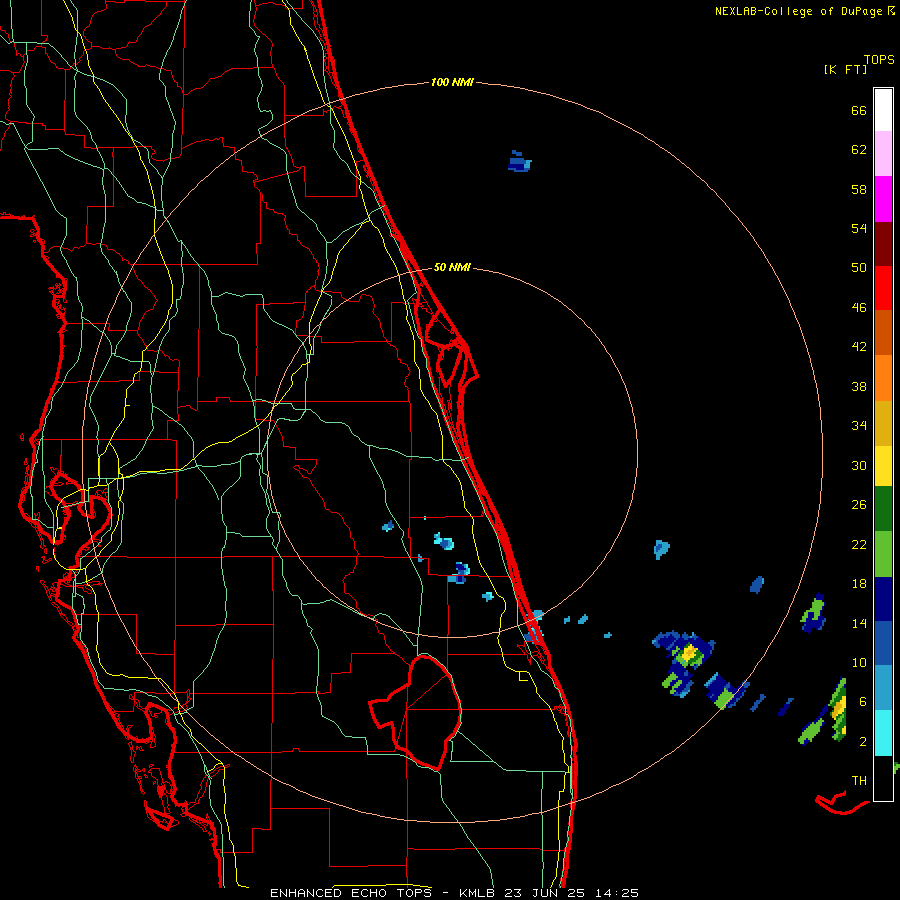Select the '38' scale value
This screenshot has height=900, width=900.
pyautogui.click(x=859, y=386)
